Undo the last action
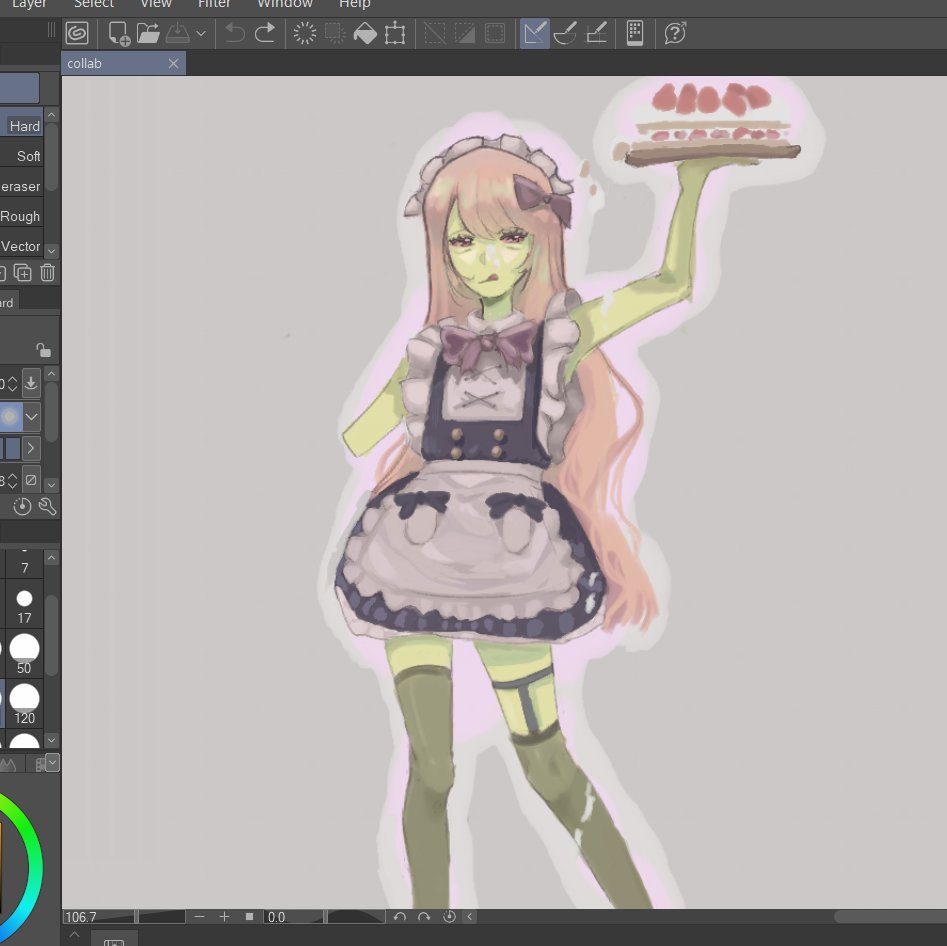Screen dimensions: 947x946 point(234,33)
